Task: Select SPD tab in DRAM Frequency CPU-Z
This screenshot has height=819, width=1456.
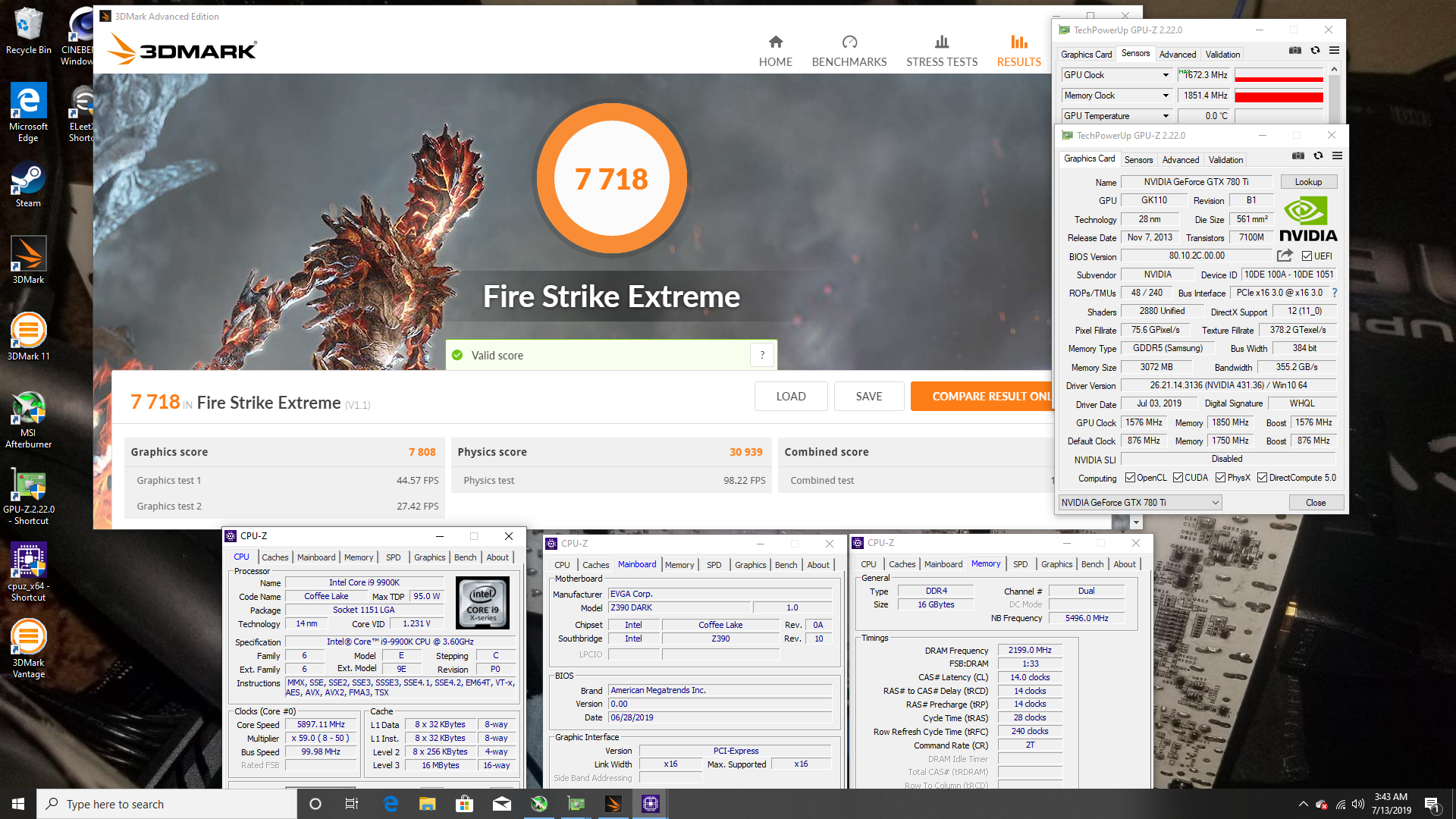Action: [x=1021, y=564]
